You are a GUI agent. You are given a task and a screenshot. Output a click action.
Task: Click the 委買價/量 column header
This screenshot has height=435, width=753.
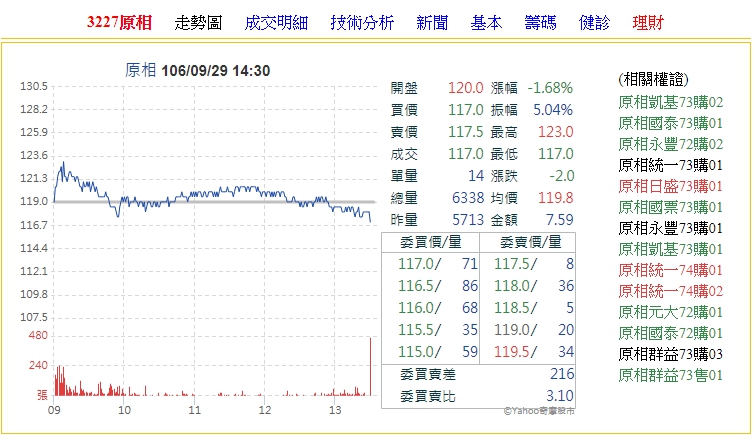(x=431, y=242)
